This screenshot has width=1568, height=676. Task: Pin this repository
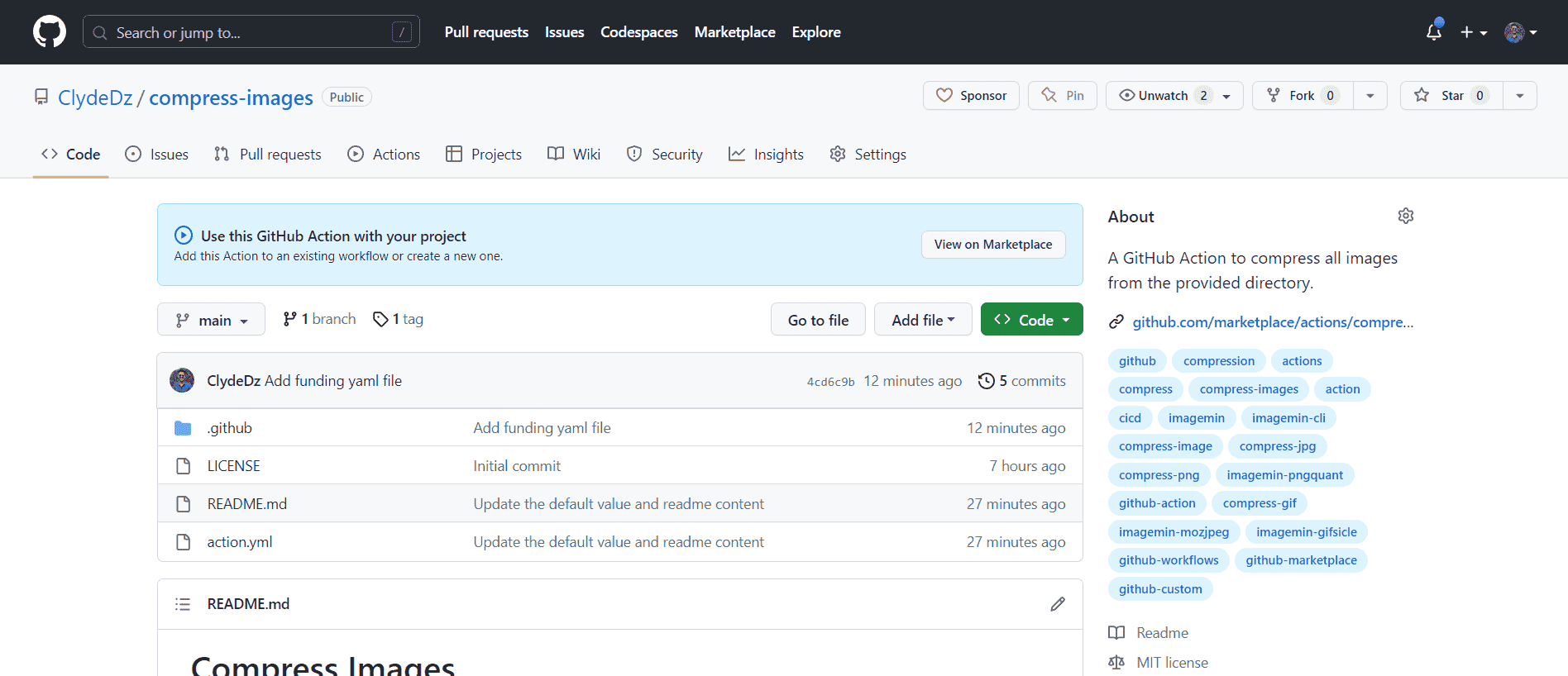point(1063,96)
